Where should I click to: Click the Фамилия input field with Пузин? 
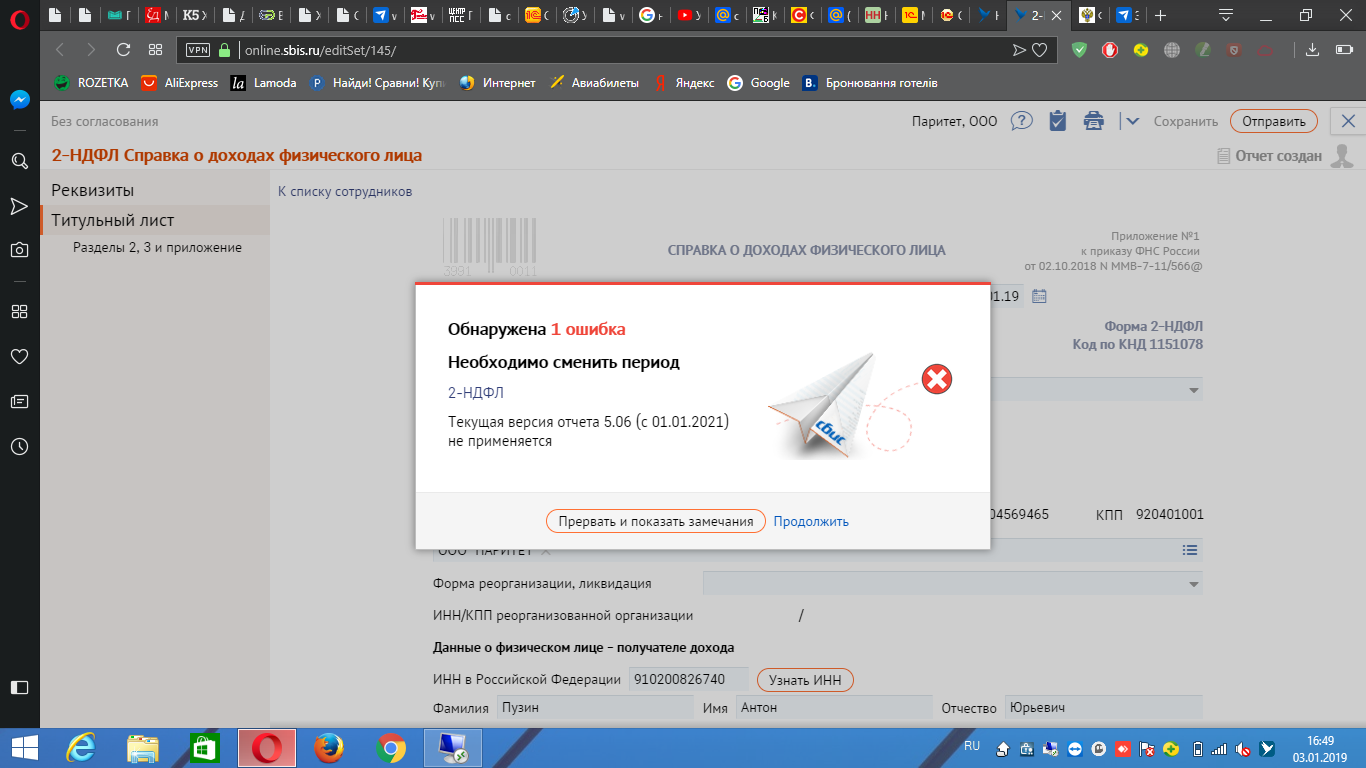(595, 708)
